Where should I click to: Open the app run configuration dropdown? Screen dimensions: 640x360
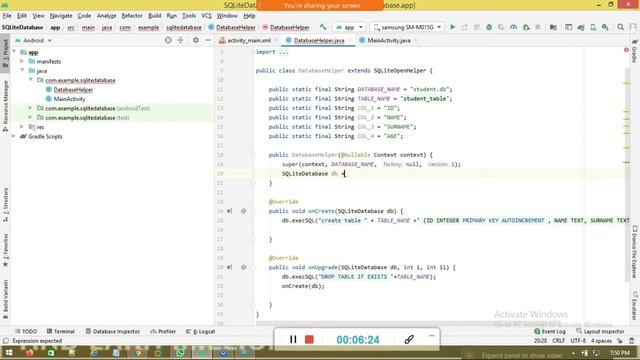[x=349, y=27]
